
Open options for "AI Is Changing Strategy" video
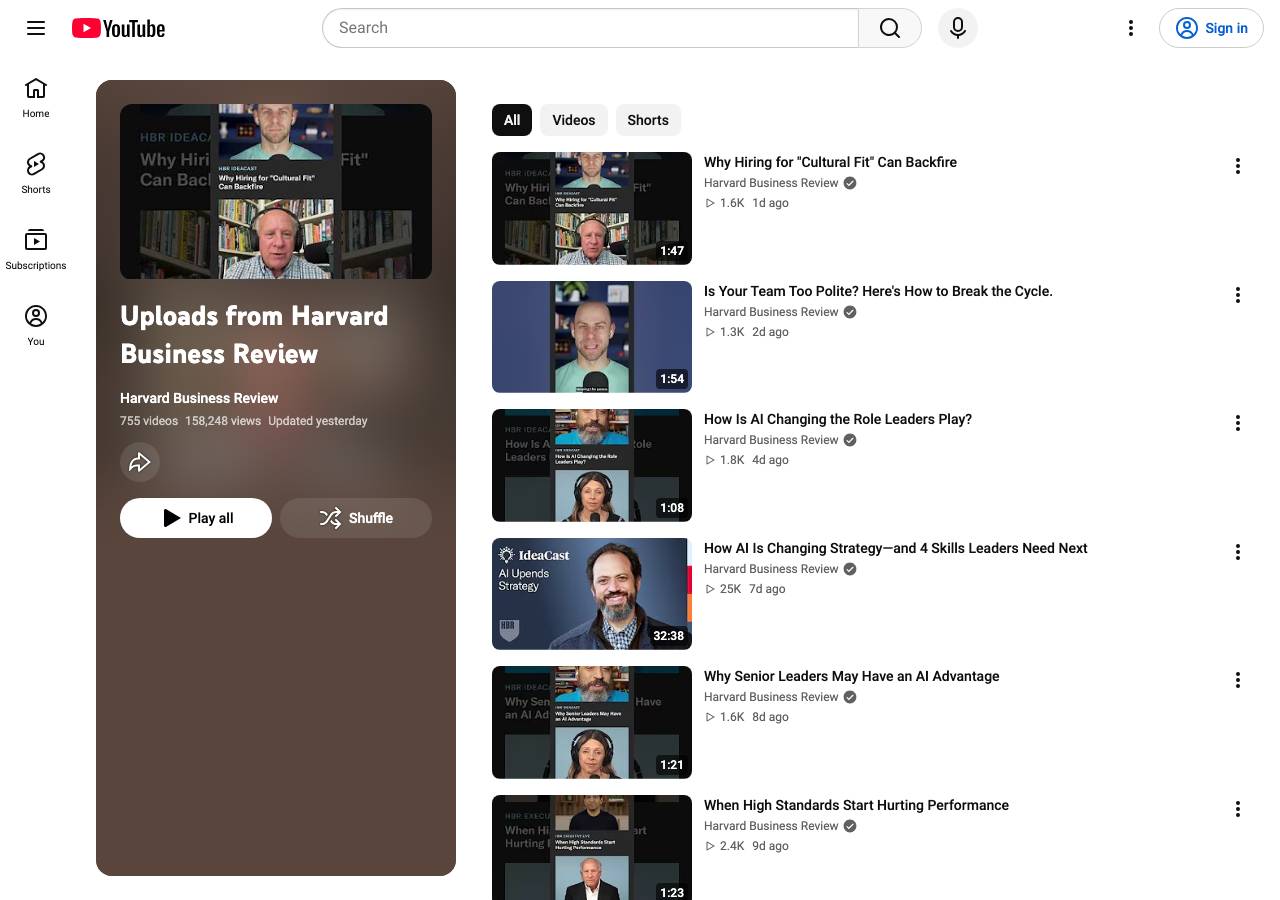1238,552
